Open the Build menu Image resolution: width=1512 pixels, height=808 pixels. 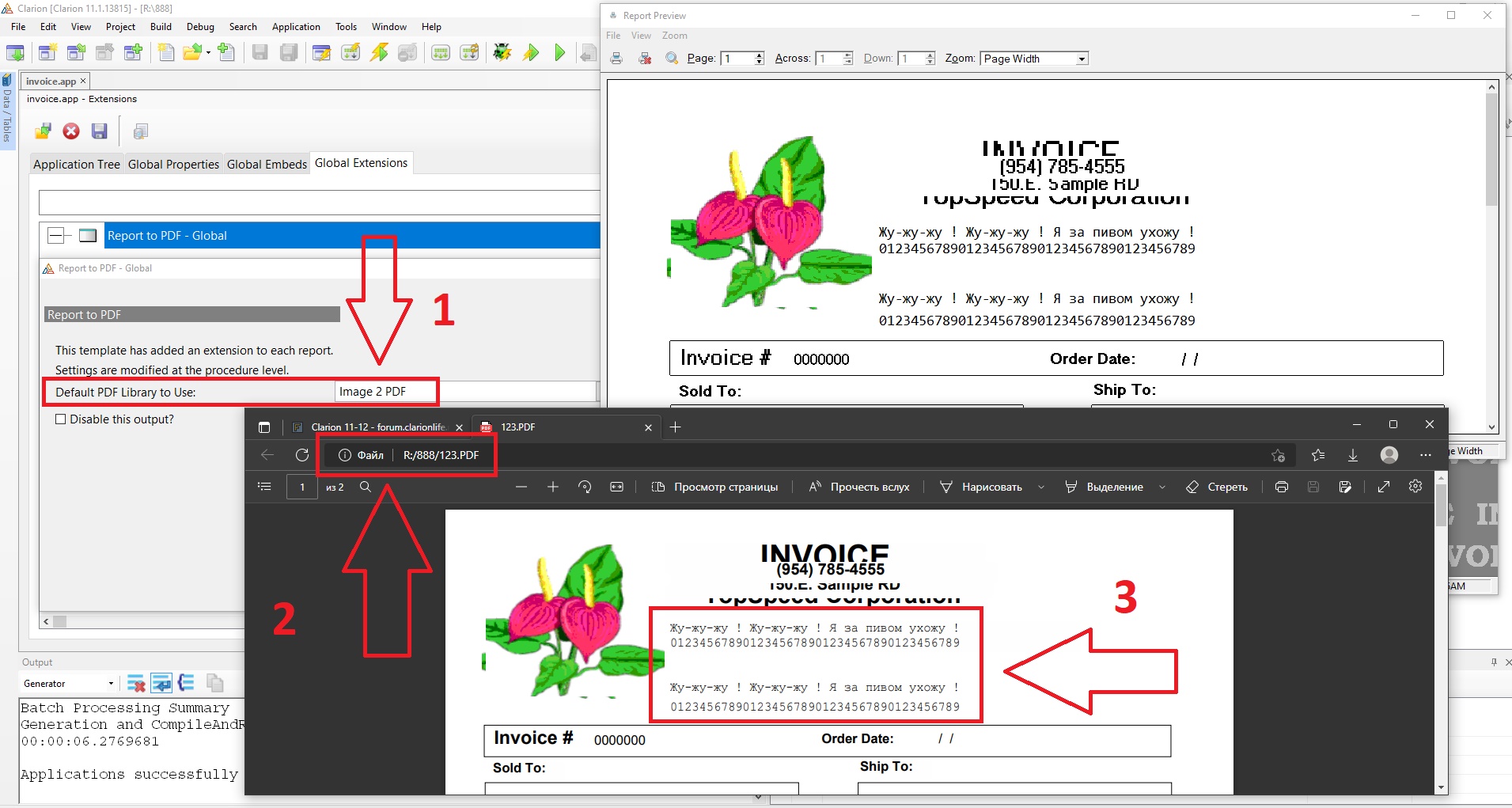click(x=161, y=27)
